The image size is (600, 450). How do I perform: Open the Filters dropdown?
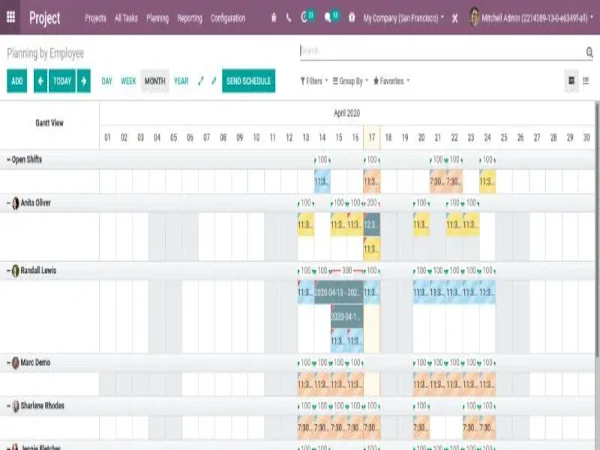[x=313, y=81]
